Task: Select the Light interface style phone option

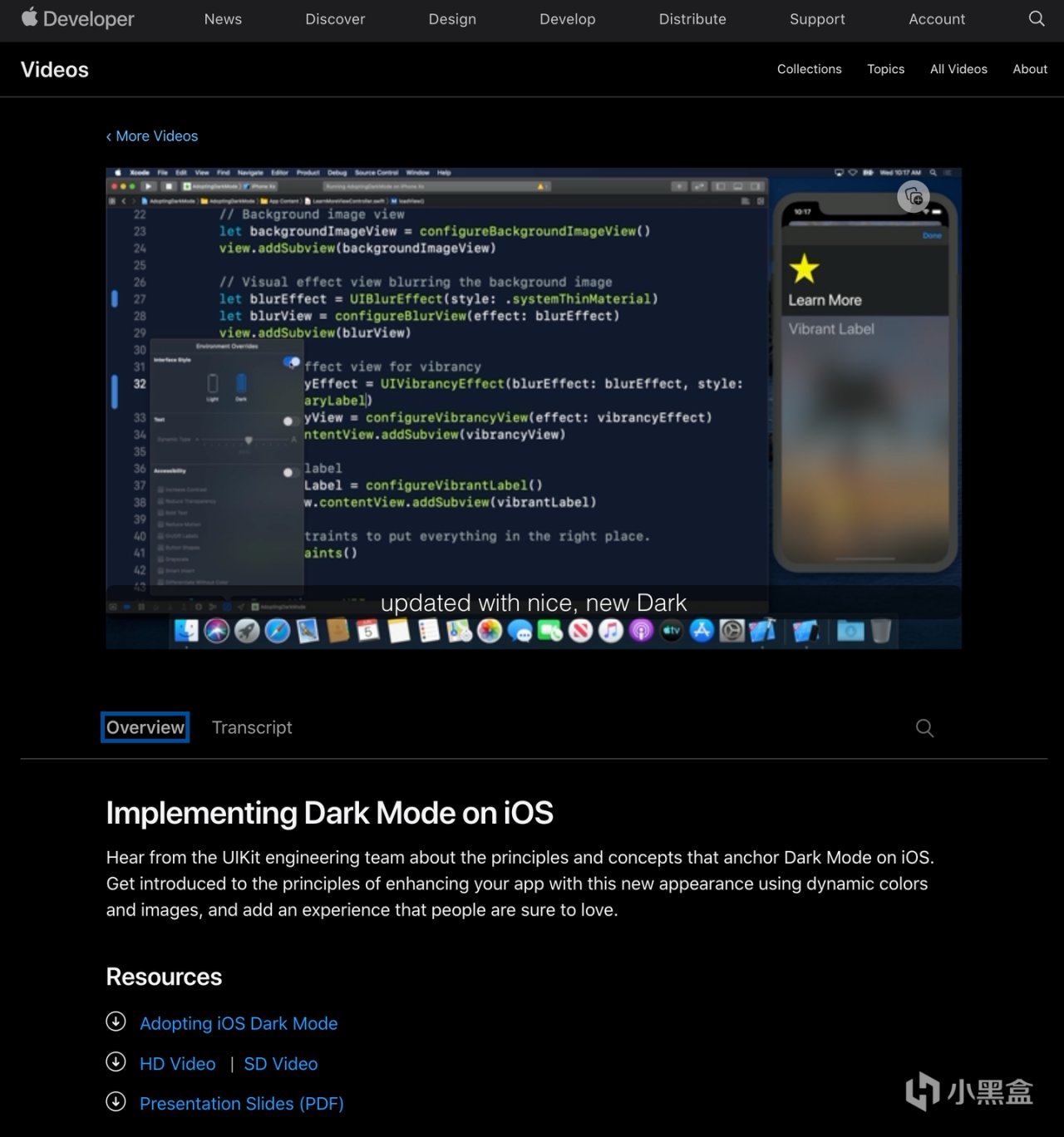Action: point(213,383)
